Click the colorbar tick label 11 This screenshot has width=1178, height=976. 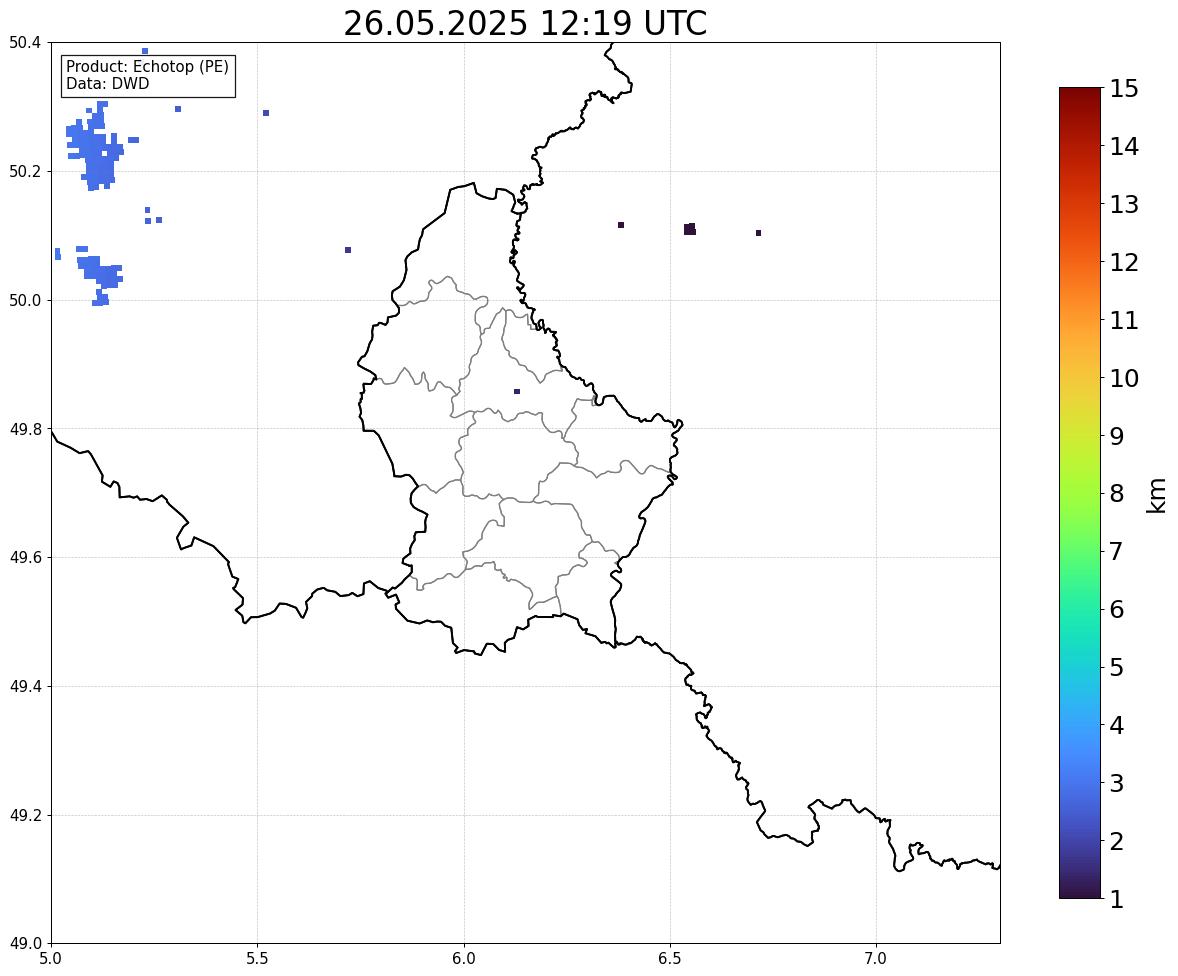tap(1124, 320)
